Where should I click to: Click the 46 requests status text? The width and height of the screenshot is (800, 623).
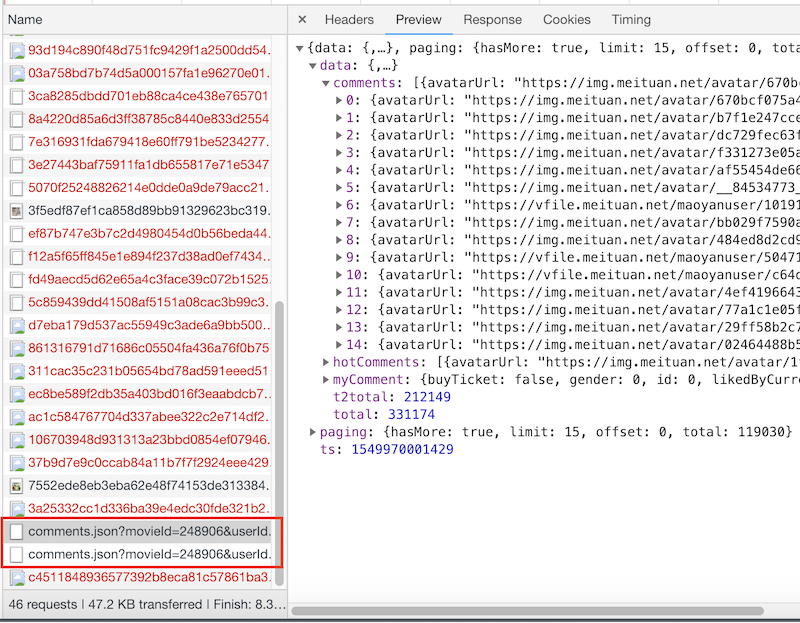(43, 605)
